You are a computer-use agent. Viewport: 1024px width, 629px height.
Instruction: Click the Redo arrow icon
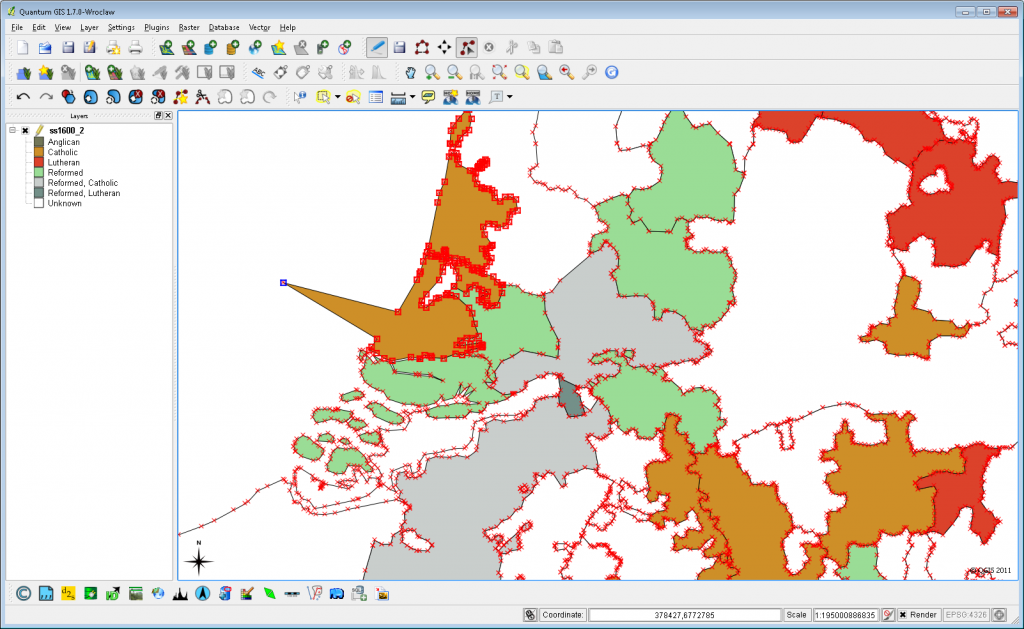pos(46,97)
